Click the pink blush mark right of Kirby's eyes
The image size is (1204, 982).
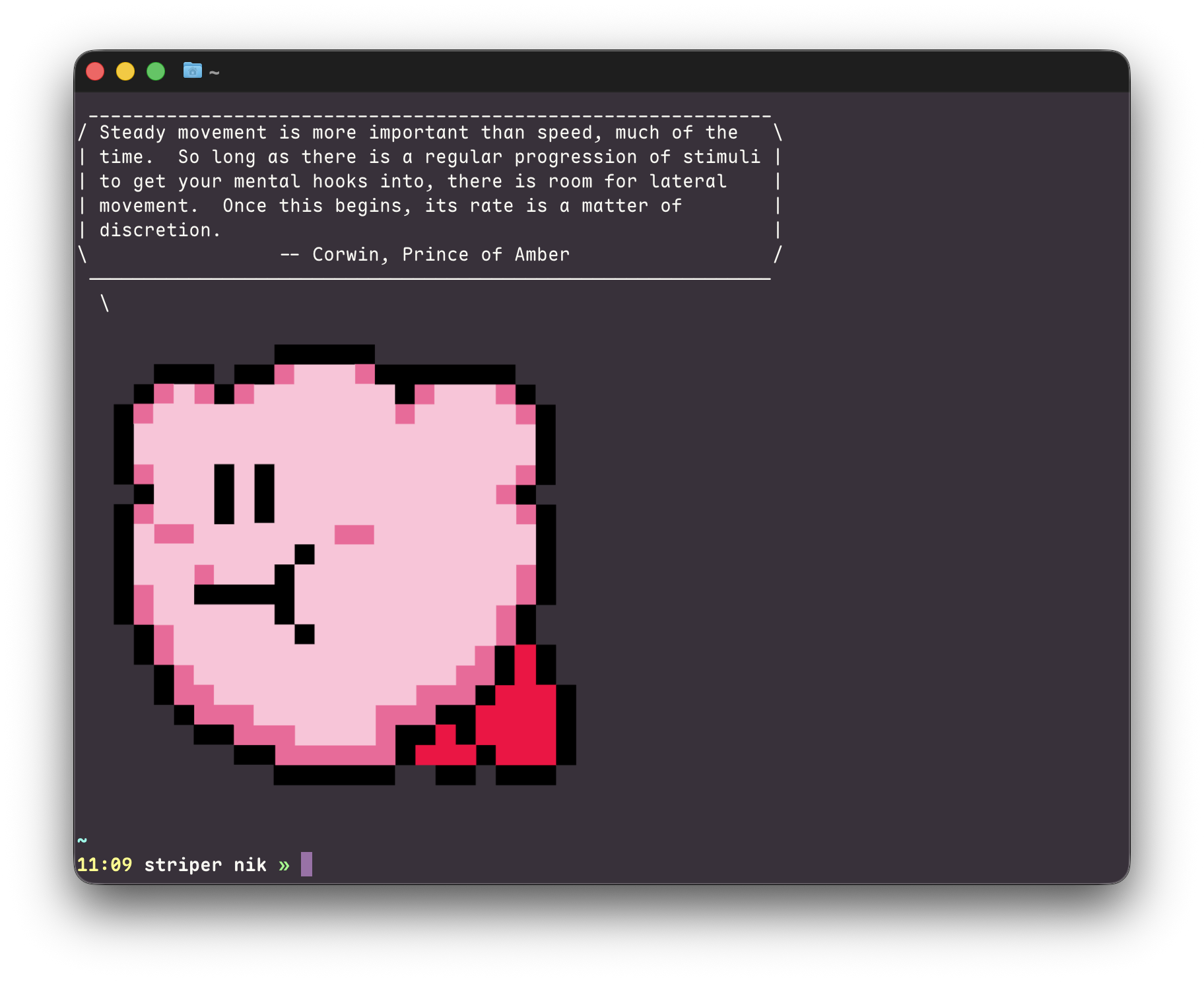[354, 535]
